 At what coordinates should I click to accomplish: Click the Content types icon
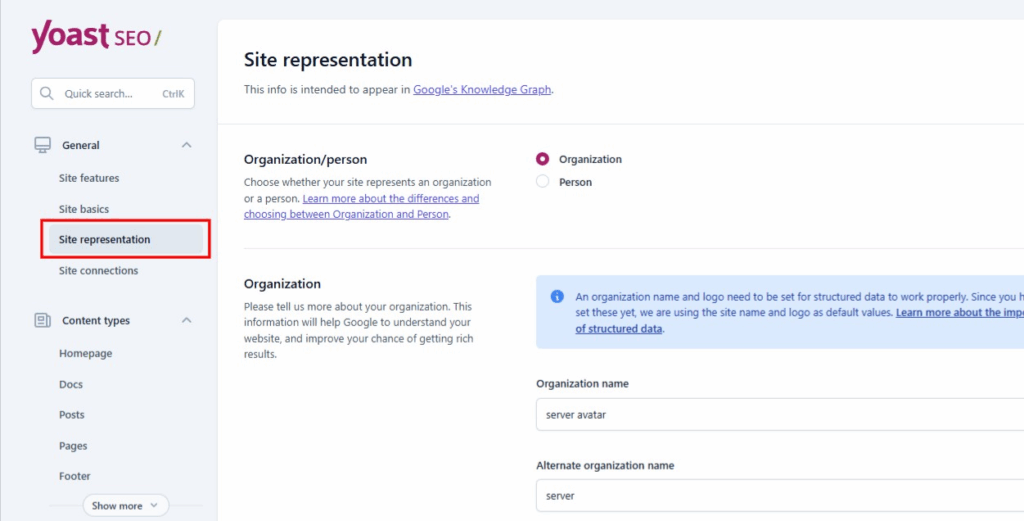pos(42,321)
